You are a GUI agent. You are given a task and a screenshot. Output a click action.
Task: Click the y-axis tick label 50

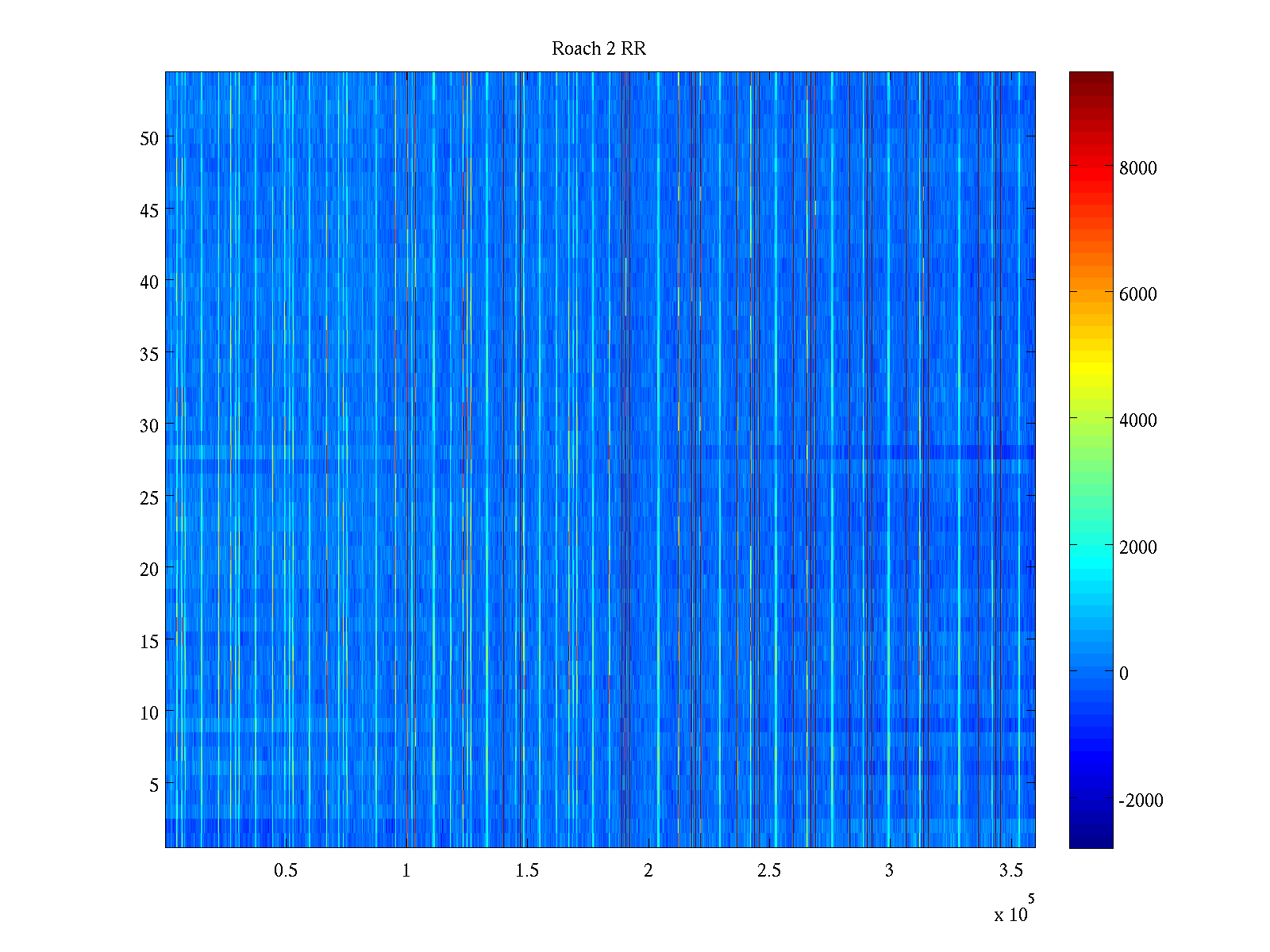[x=149, y=139]
